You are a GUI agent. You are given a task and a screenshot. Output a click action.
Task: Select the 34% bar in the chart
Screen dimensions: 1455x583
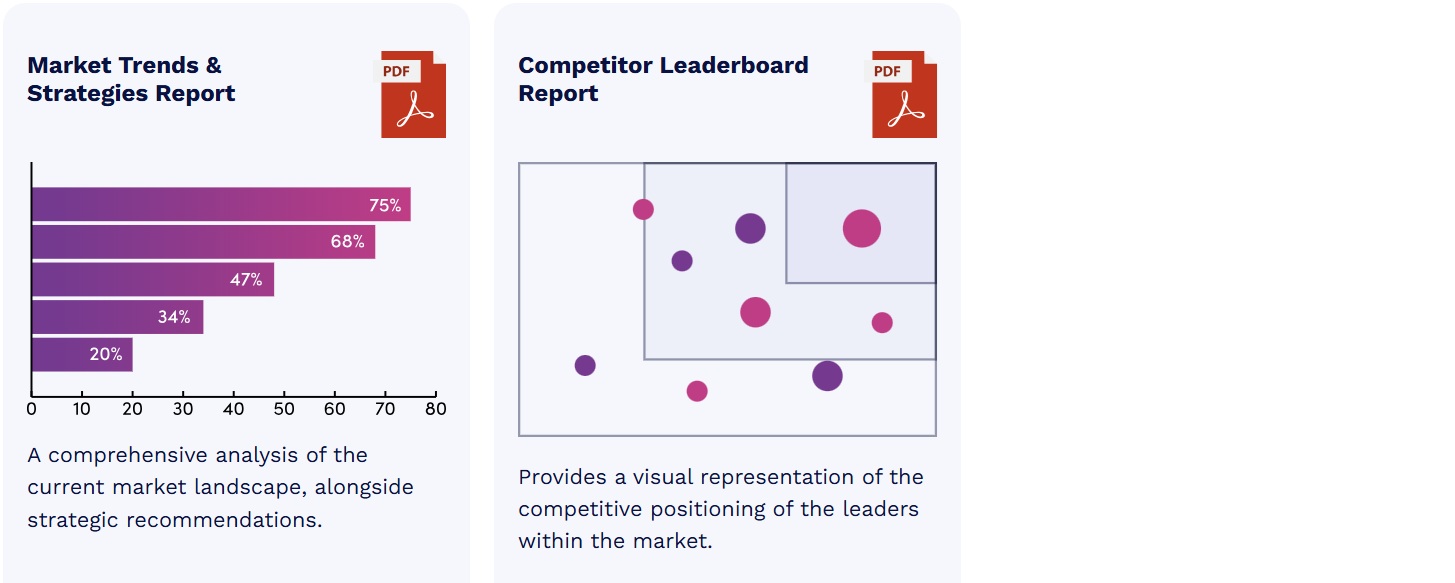[117, 317]
